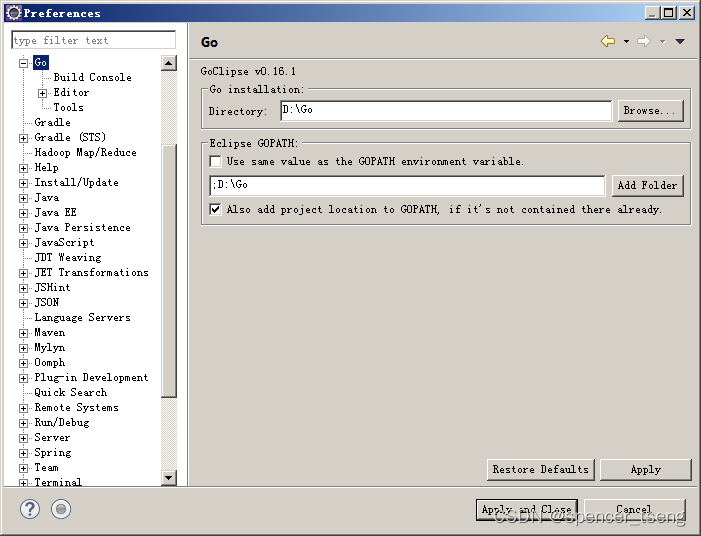701x536 pixels.
Task: Select Run/Debug tree label
Action: (62, 422)
